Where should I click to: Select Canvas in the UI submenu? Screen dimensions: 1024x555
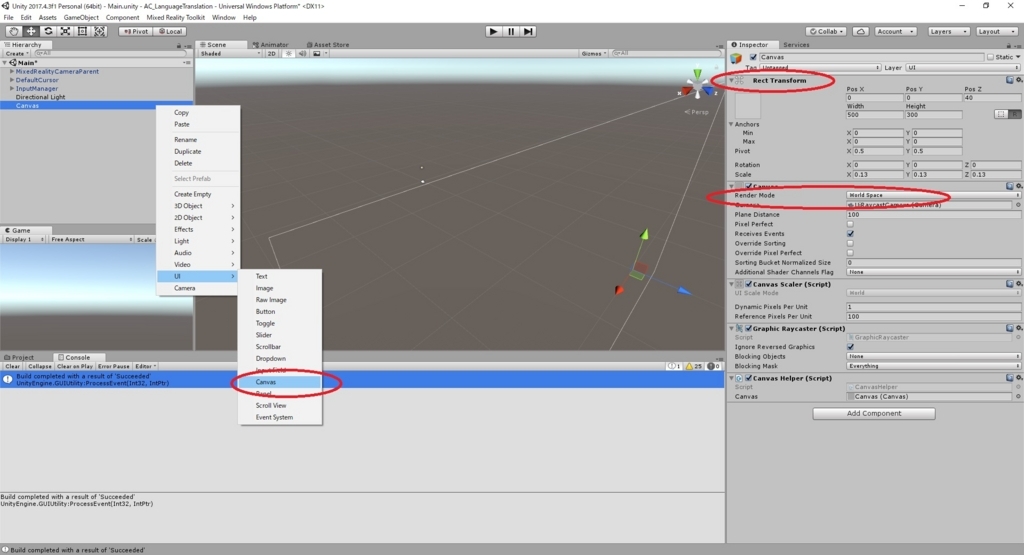(281, 382)
